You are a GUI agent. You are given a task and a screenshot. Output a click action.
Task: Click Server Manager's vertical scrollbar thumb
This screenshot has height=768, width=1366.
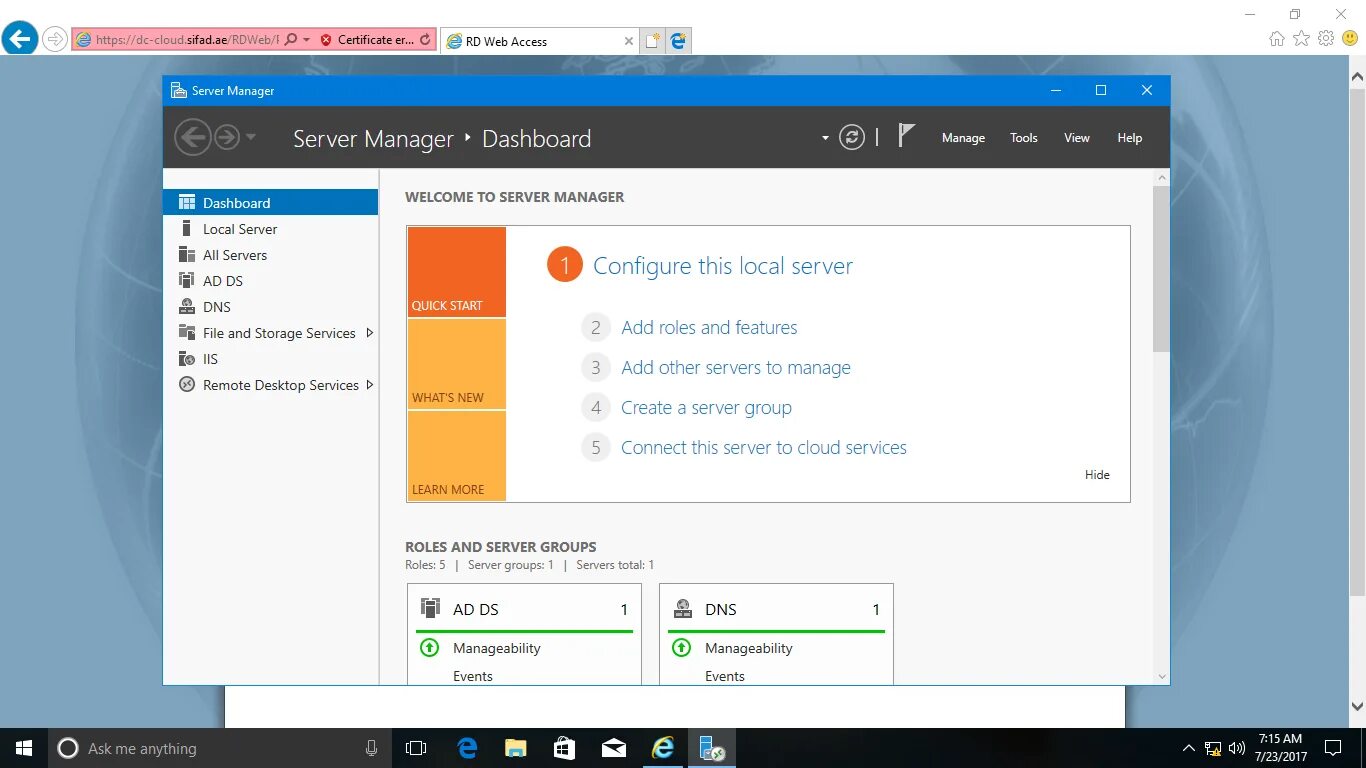pos(1161,268)
